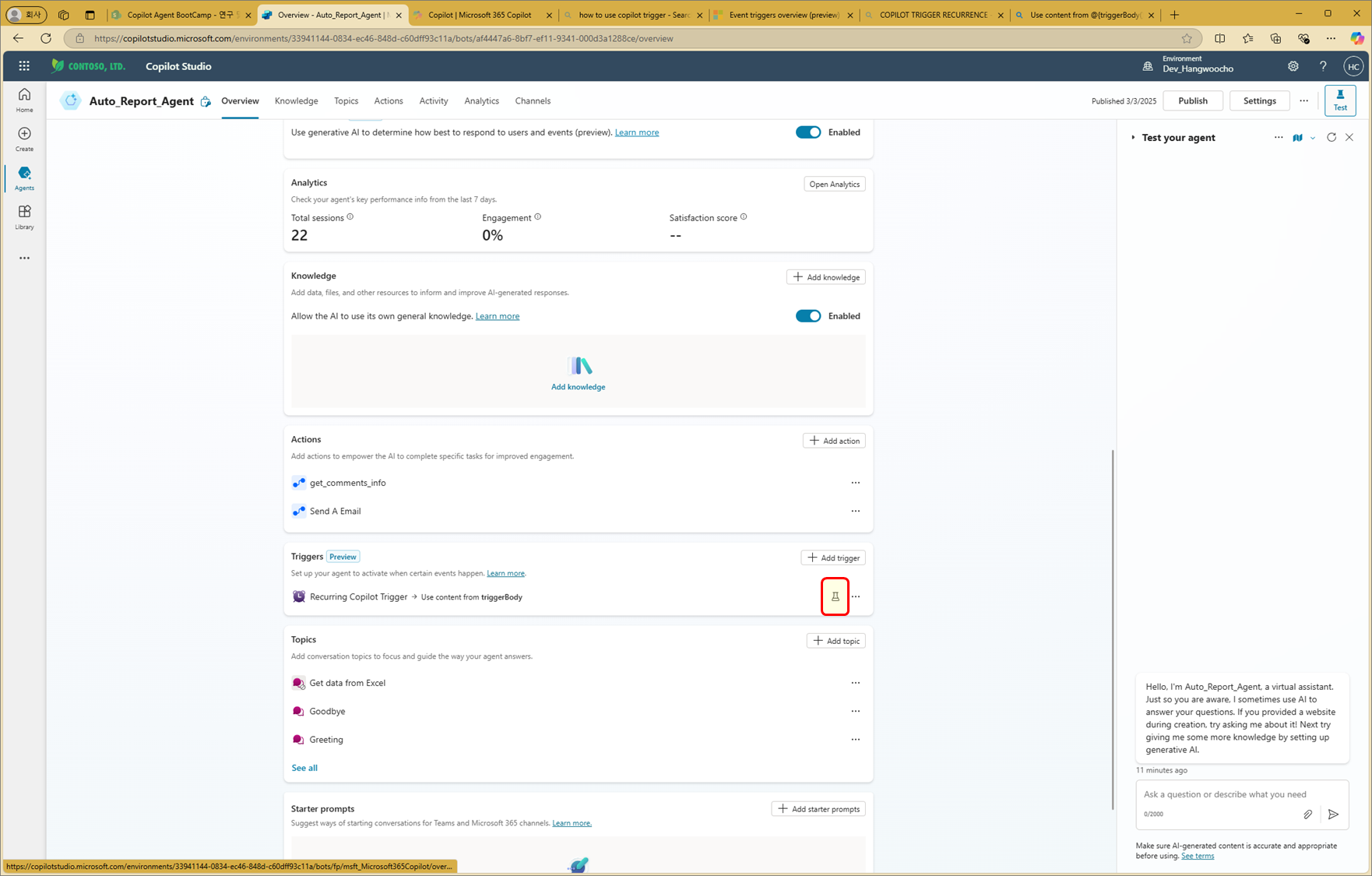Switch to the Activity tab
The width and height of the screenshot is (1372, 876).
[434, 100]
